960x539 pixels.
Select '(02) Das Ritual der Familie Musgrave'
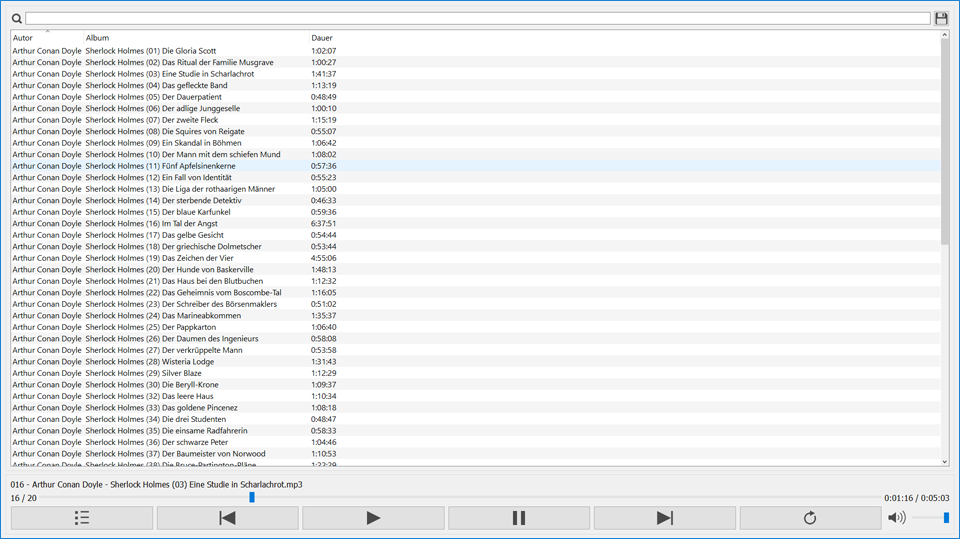(x=476, y=62)
